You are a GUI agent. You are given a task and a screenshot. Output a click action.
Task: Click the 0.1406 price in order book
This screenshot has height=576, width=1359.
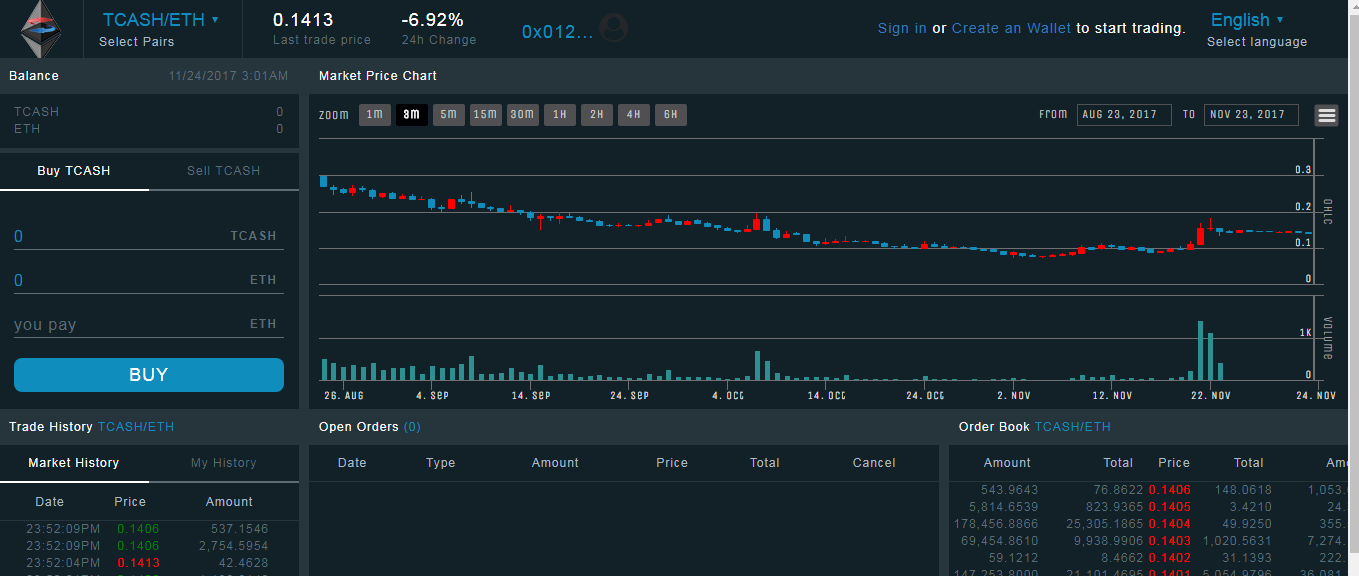coord(1169,490)
